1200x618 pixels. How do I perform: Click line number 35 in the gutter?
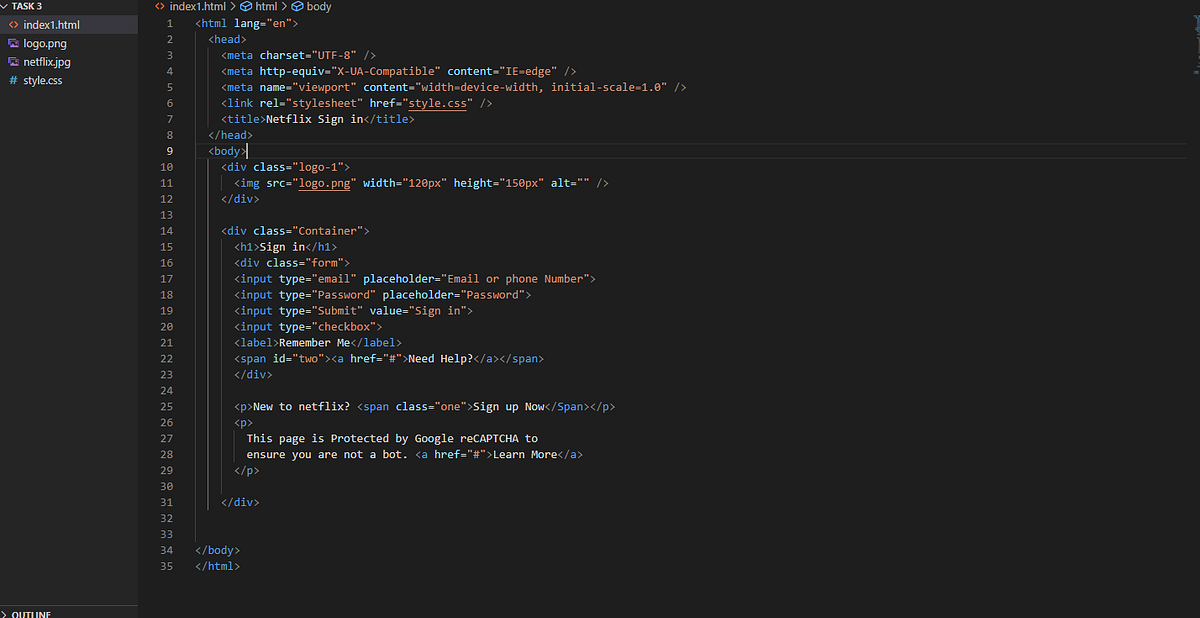pos(167,567)
